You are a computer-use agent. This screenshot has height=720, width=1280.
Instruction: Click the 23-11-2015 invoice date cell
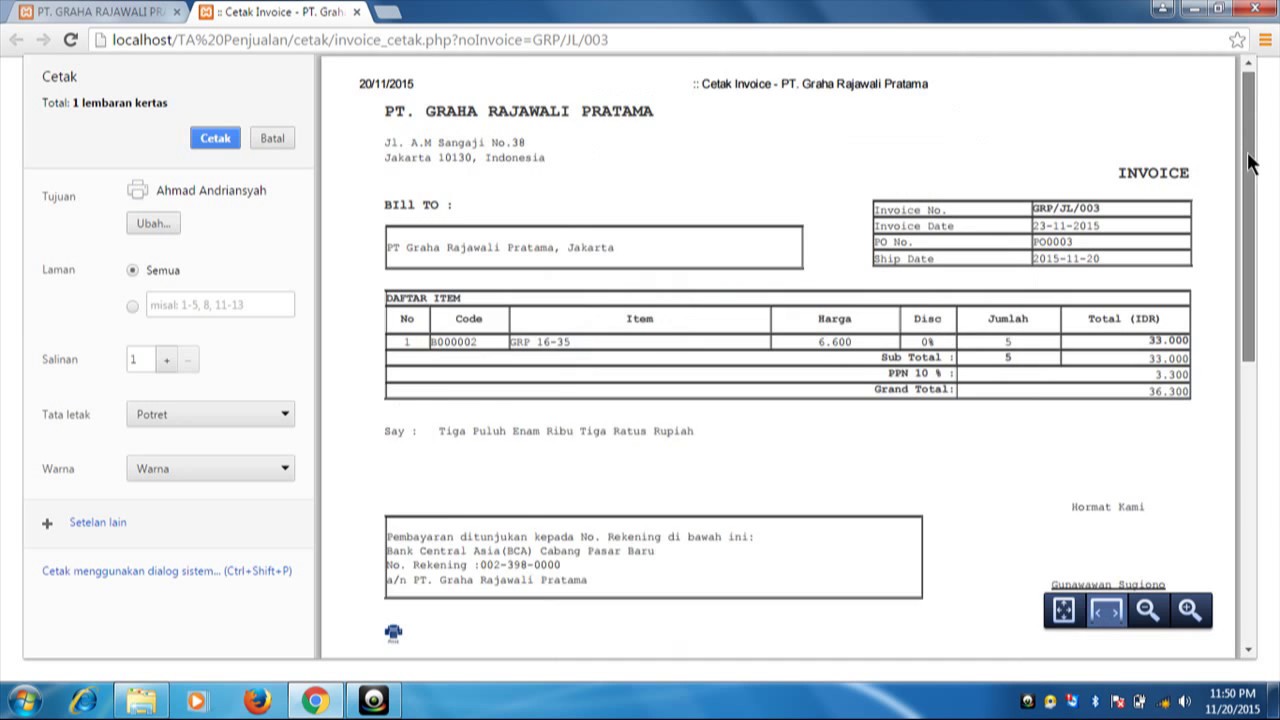(1111, 226)
